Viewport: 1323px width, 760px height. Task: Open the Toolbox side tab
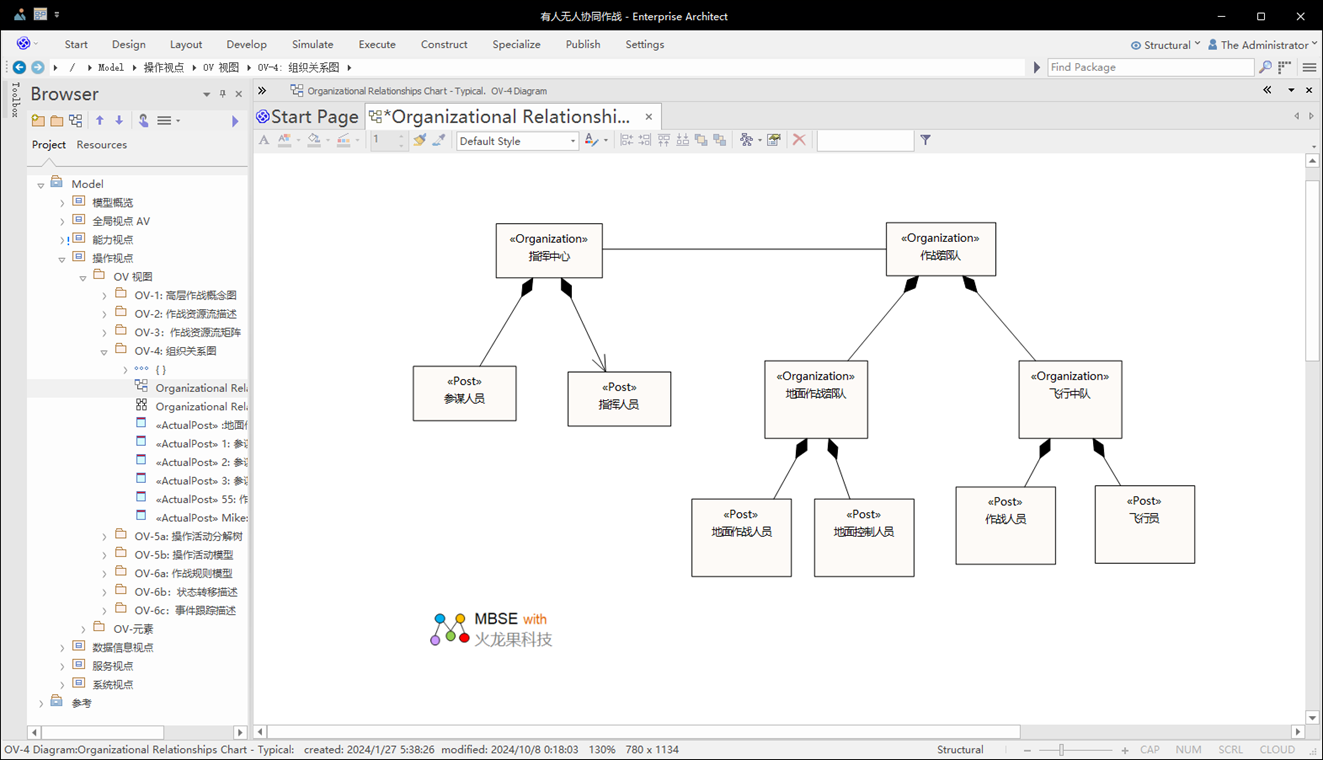[x=15, y=100]
